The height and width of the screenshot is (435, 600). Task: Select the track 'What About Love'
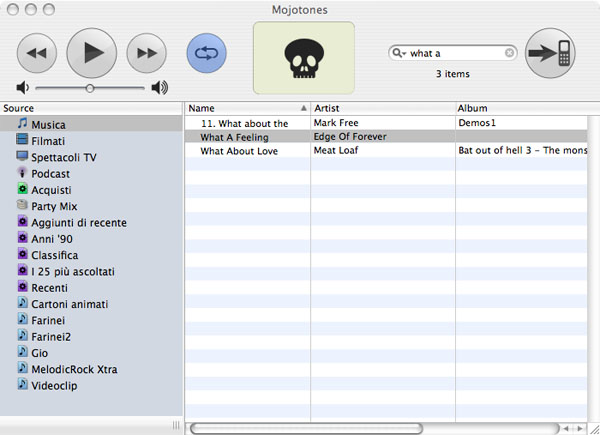[x=239, y=151]
